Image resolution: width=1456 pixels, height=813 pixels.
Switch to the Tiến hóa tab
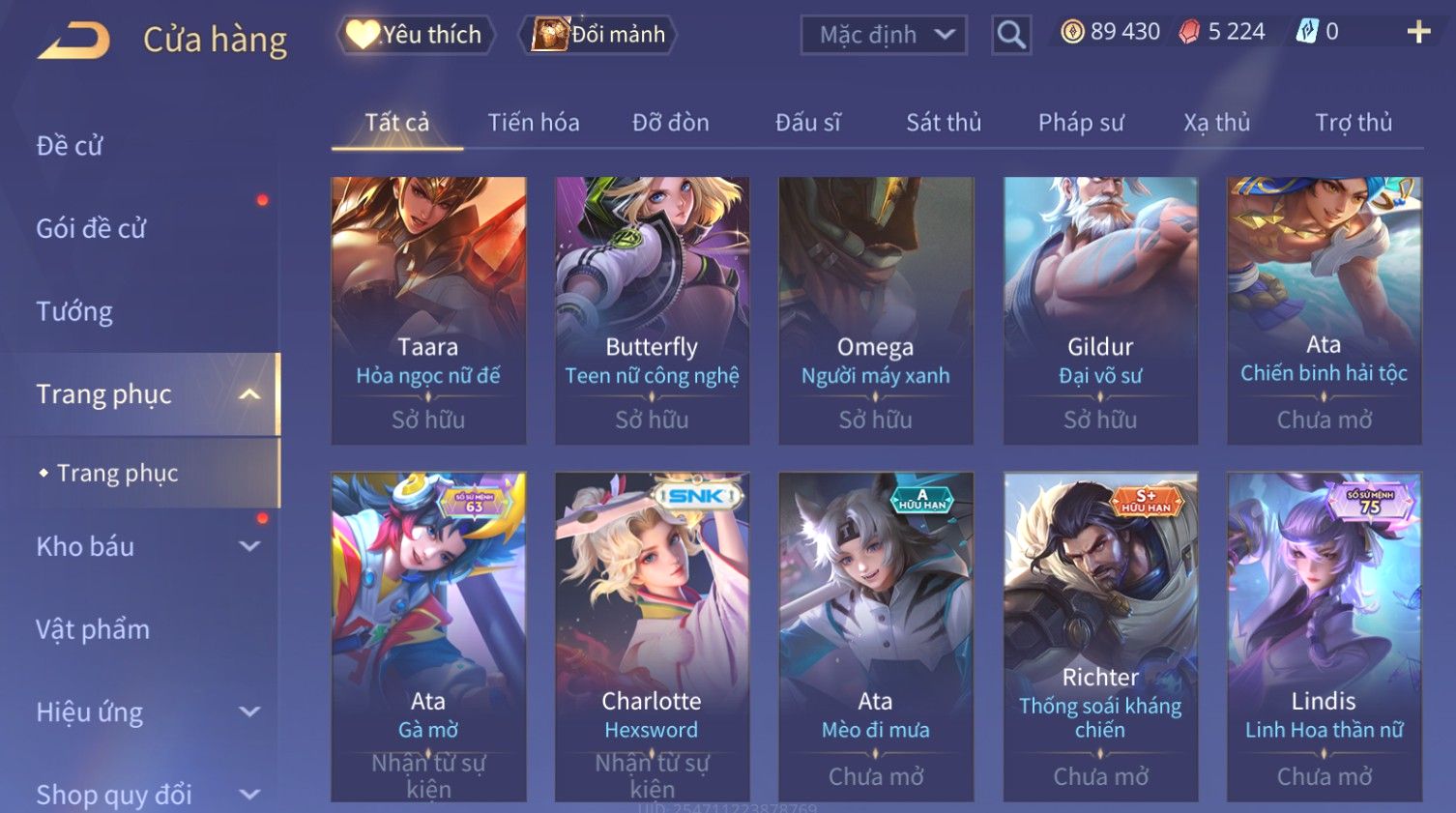pyautogui.click(x=534, y=123)
